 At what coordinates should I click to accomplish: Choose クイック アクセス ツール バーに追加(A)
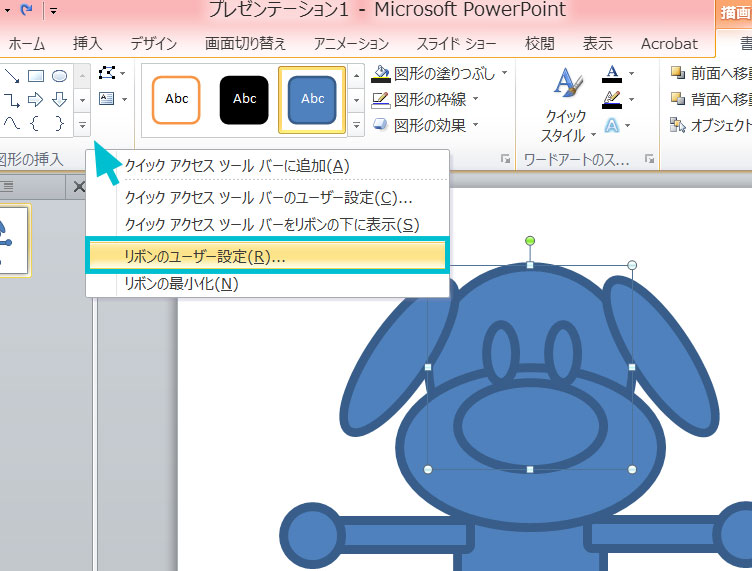coord(268,166)
